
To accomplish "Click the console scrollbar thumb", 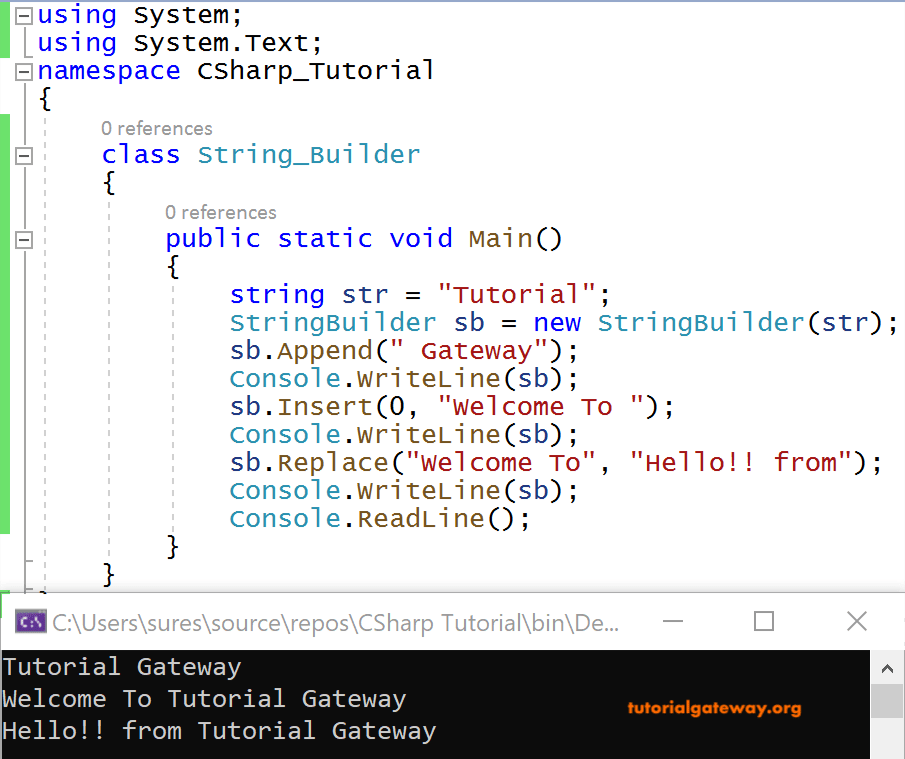I will tap(887, 700).
